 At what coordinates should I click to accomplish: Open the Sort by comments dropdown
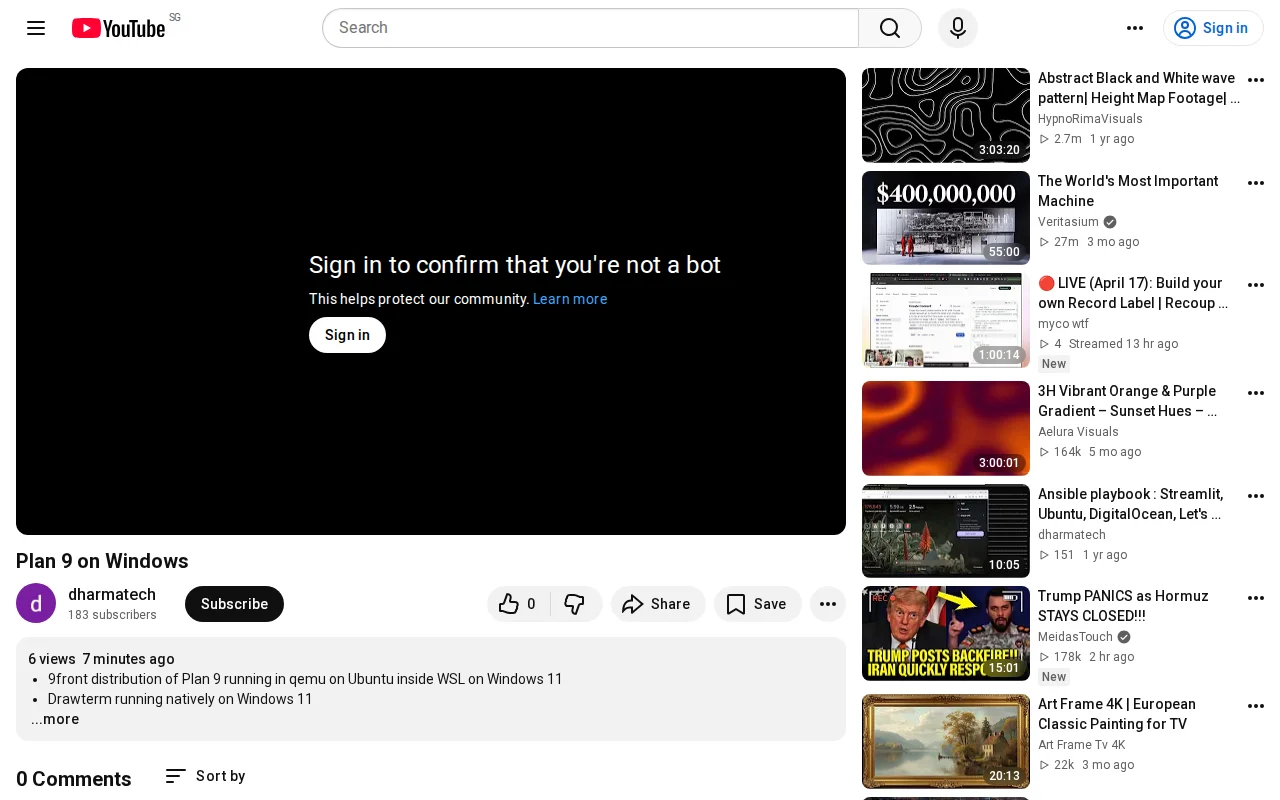pyautogui.click(x=205, y=776)
